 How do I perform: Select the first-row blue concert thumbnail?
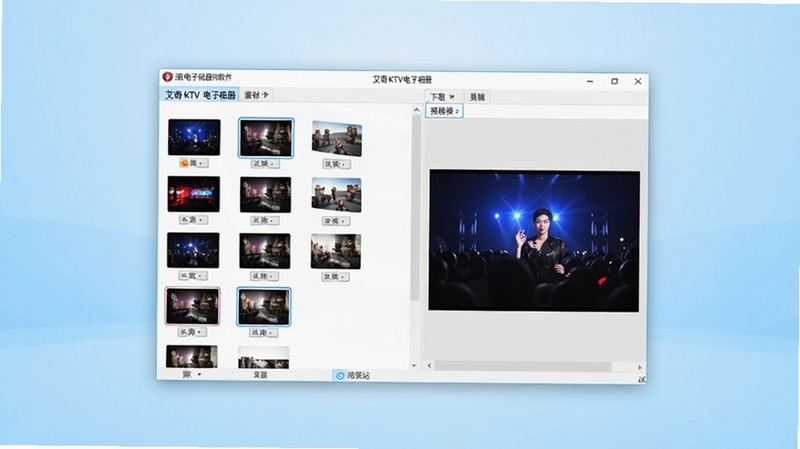coord(194,137)
